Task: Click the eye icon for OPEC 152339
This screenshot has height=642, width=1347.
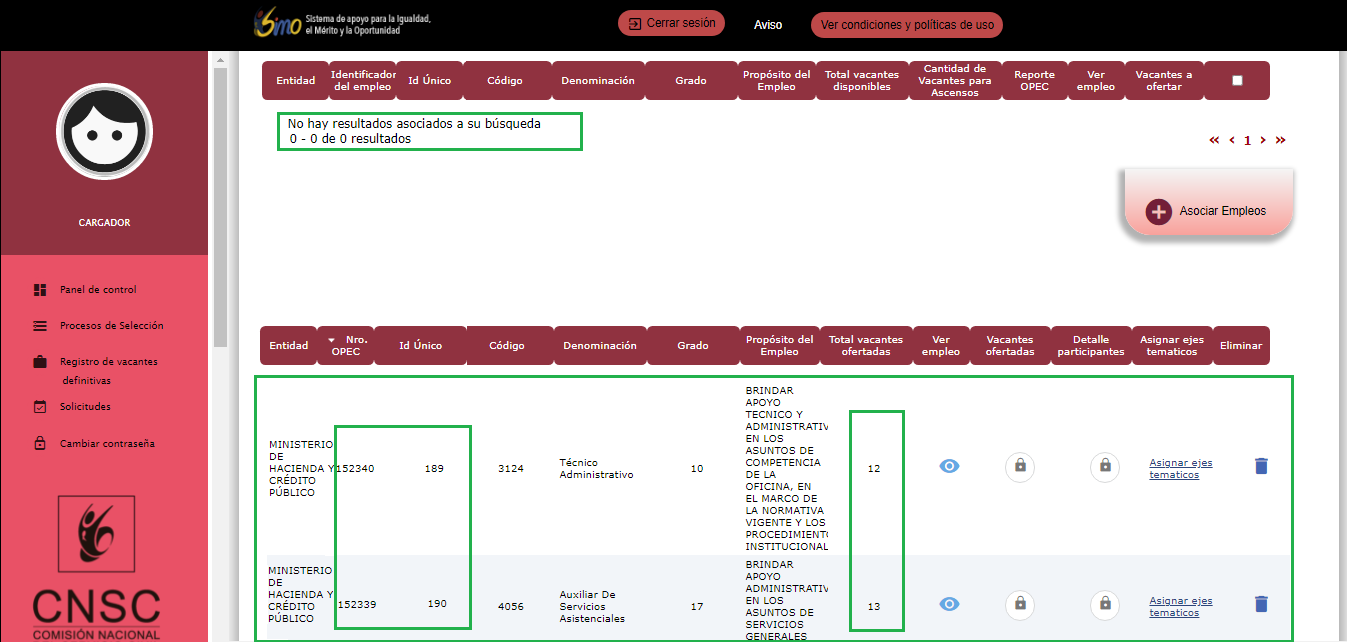Action: [949, 604]
